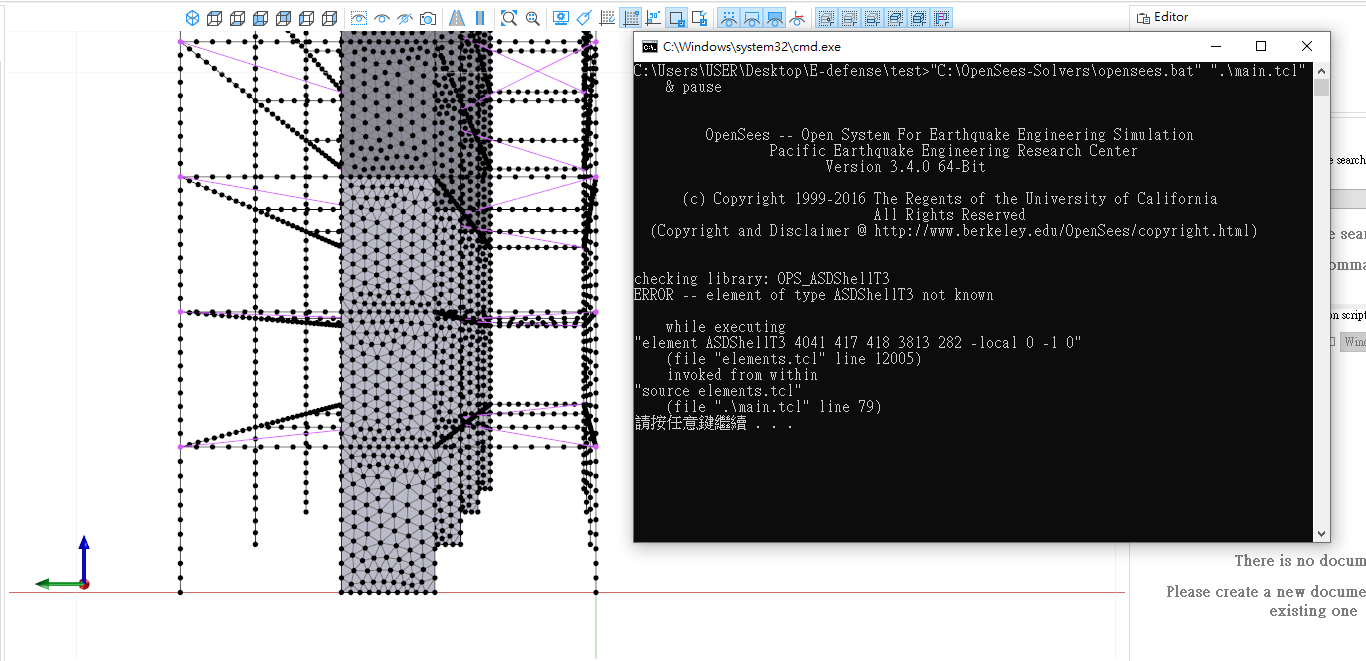Click the cmd window scrollbar down arrow
Image resolution: width=1366 pixels, height=661 pixels.
click(1322, 535)
